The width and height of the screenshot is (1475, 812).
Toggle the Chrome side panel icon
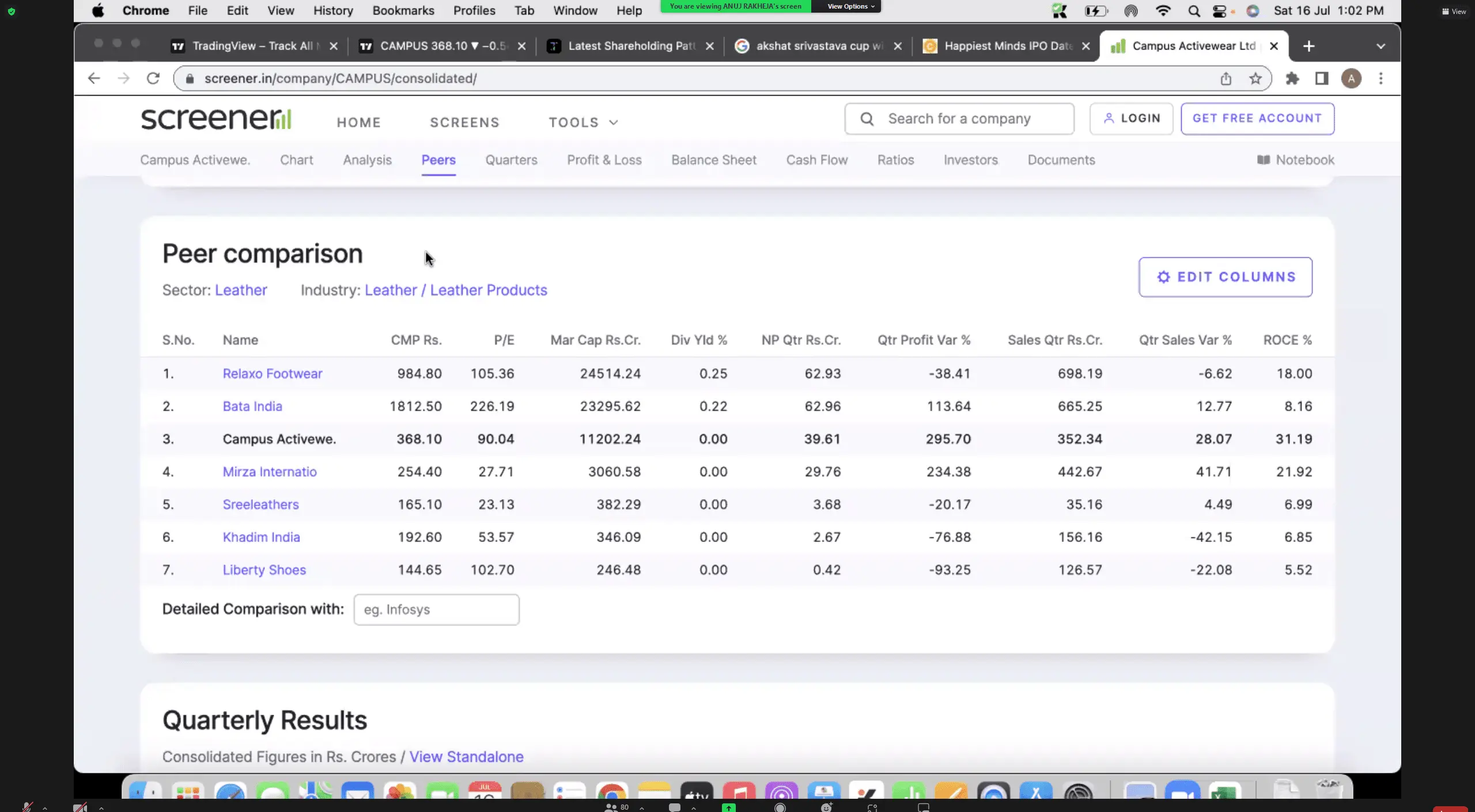[1322, 78]
